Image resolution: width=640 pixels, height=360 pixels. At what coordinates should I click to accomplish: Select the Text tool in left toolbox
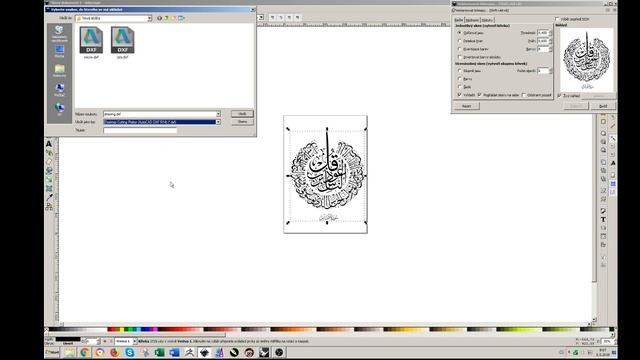[49, 144]
